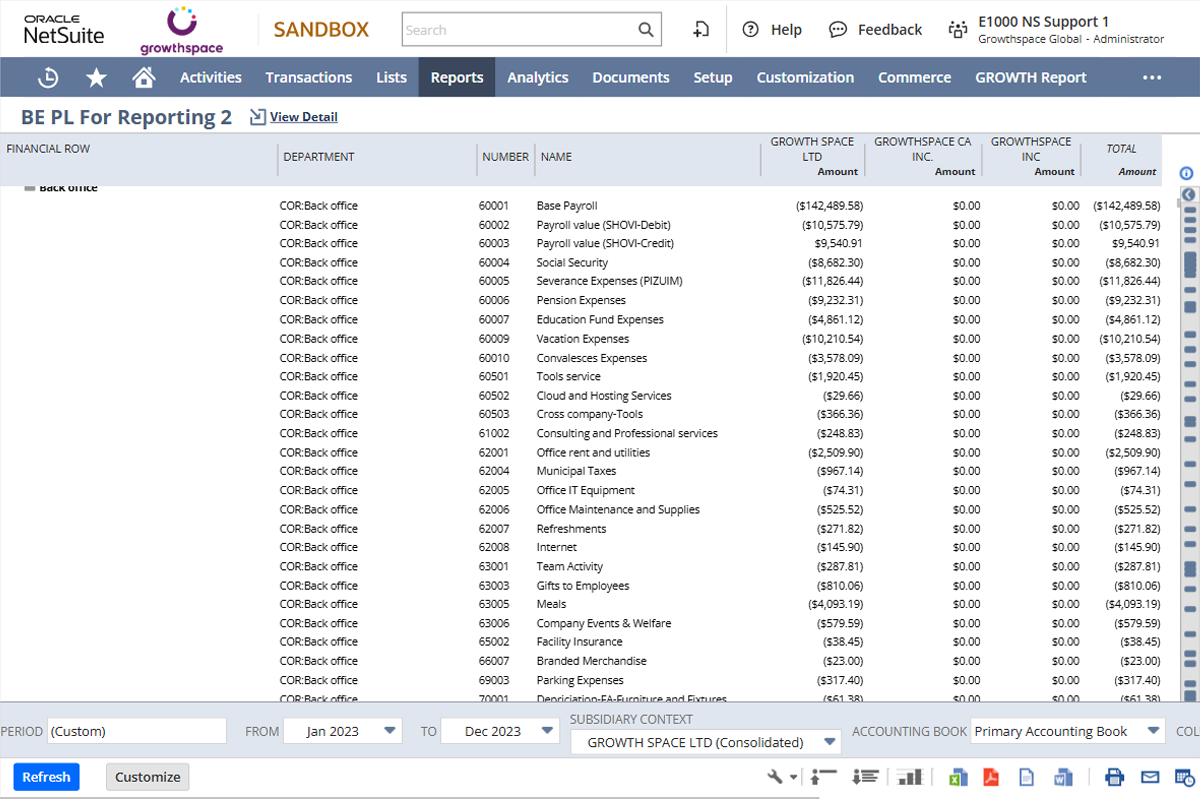Click the search magnifier icon
This screenshot has width=1200, height=799.
pyautogui.click(x=646, y=30)
